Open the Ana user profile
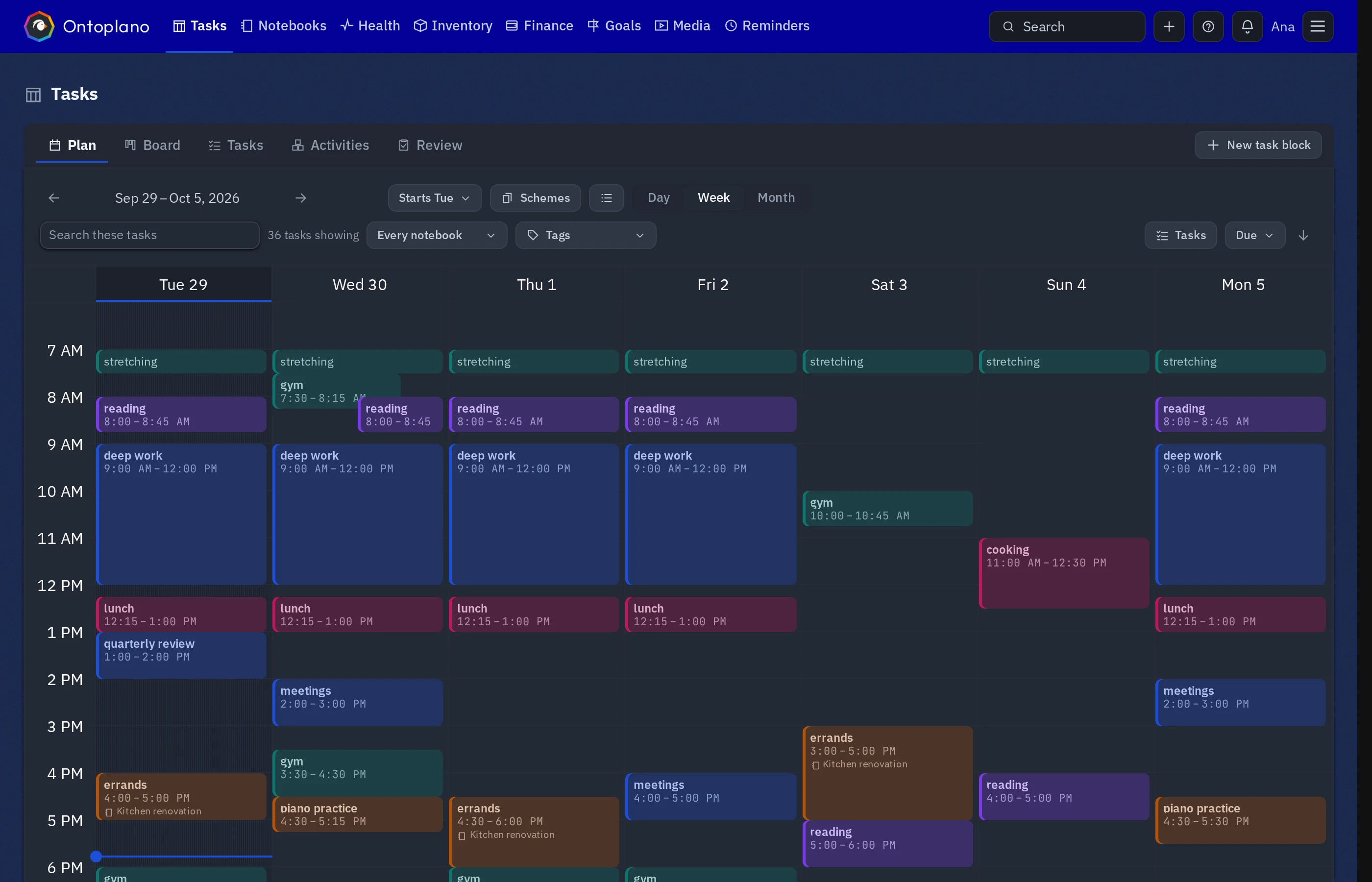 coord(1282,26)
